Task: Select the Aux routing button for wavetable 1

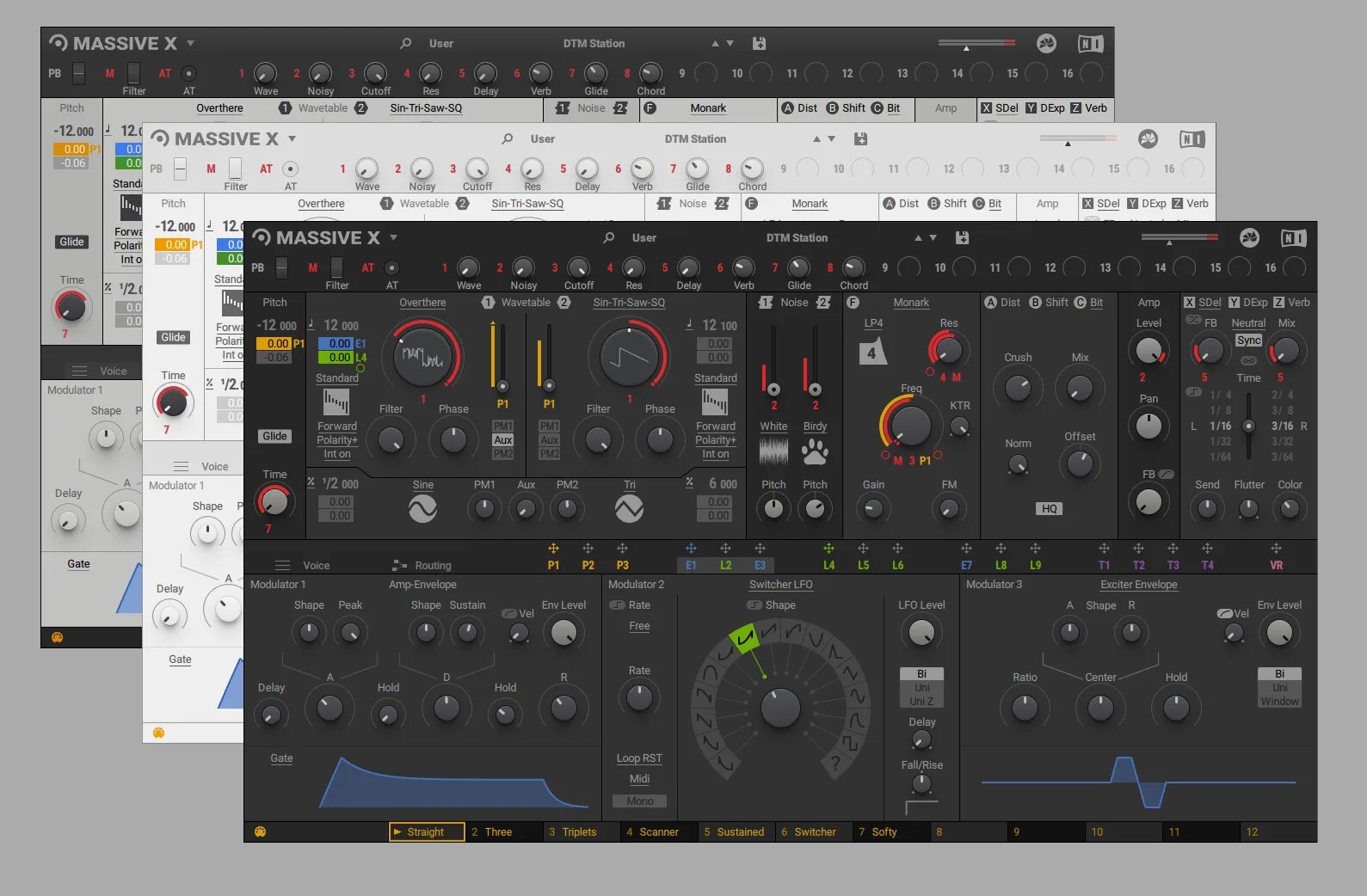Action: point(502,439)
